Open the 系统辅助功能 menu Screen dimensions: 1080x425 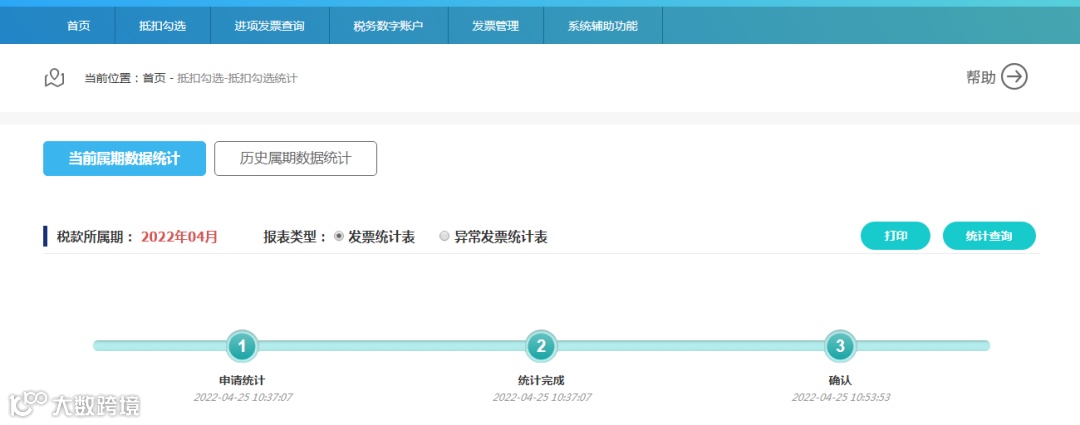[x=603, y=26]
